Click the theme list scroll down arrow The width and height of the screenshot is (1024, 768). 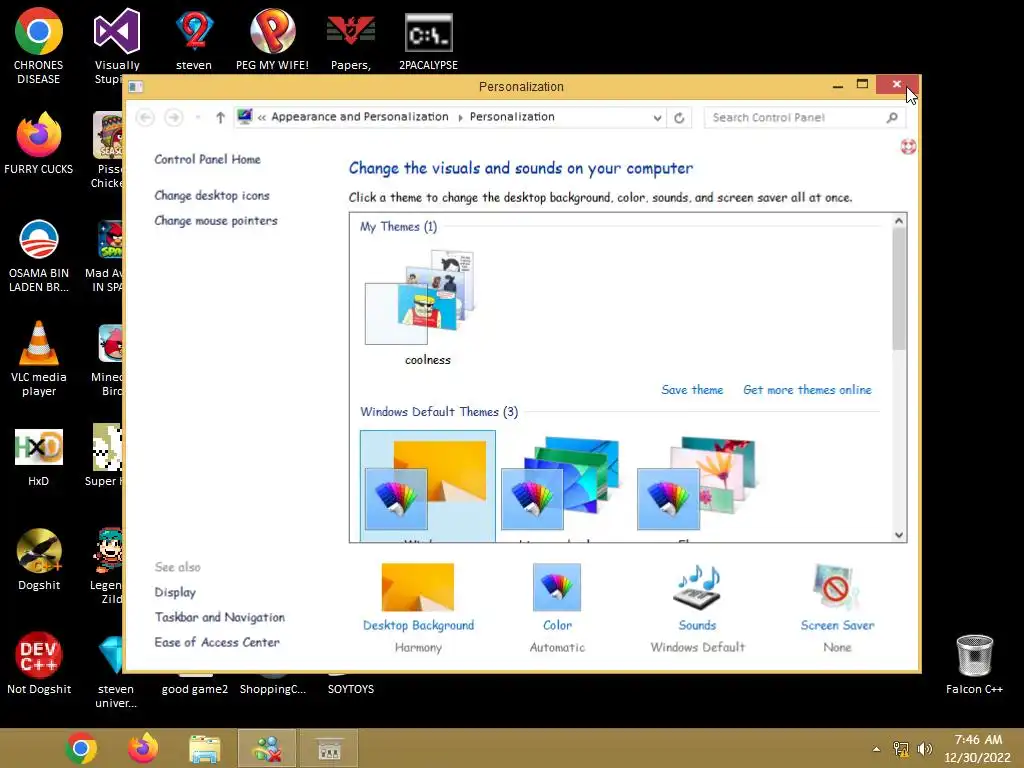[899, 535]
